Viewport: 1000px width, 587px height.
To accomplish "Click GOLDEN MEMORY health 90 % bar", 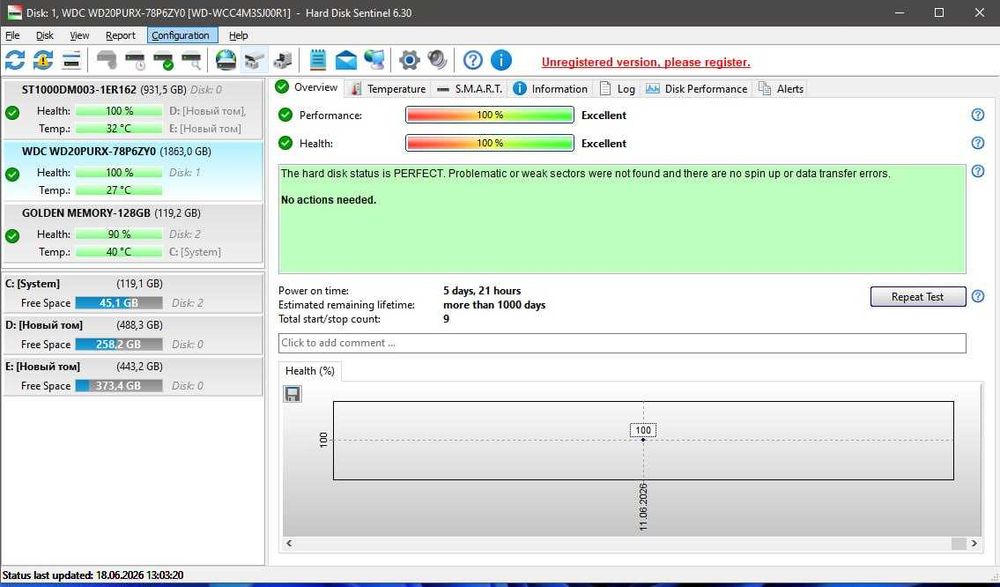I will click(119, 234).
